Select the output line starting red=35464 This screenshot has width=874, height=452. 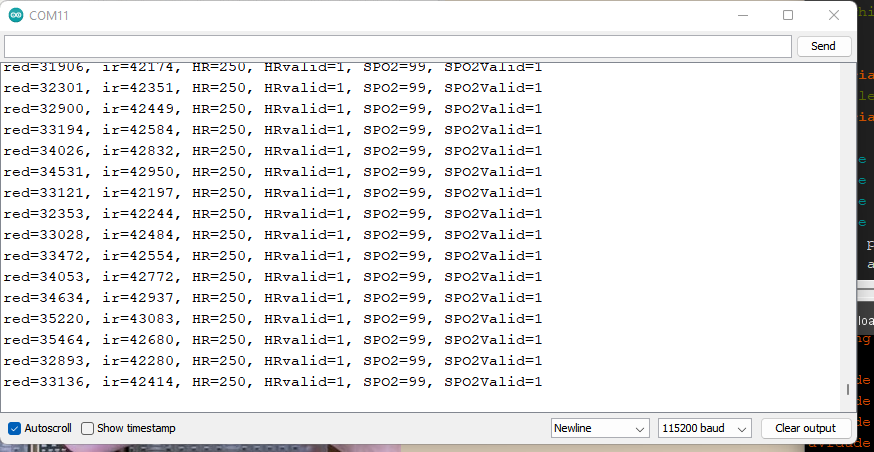click(273, 340)
